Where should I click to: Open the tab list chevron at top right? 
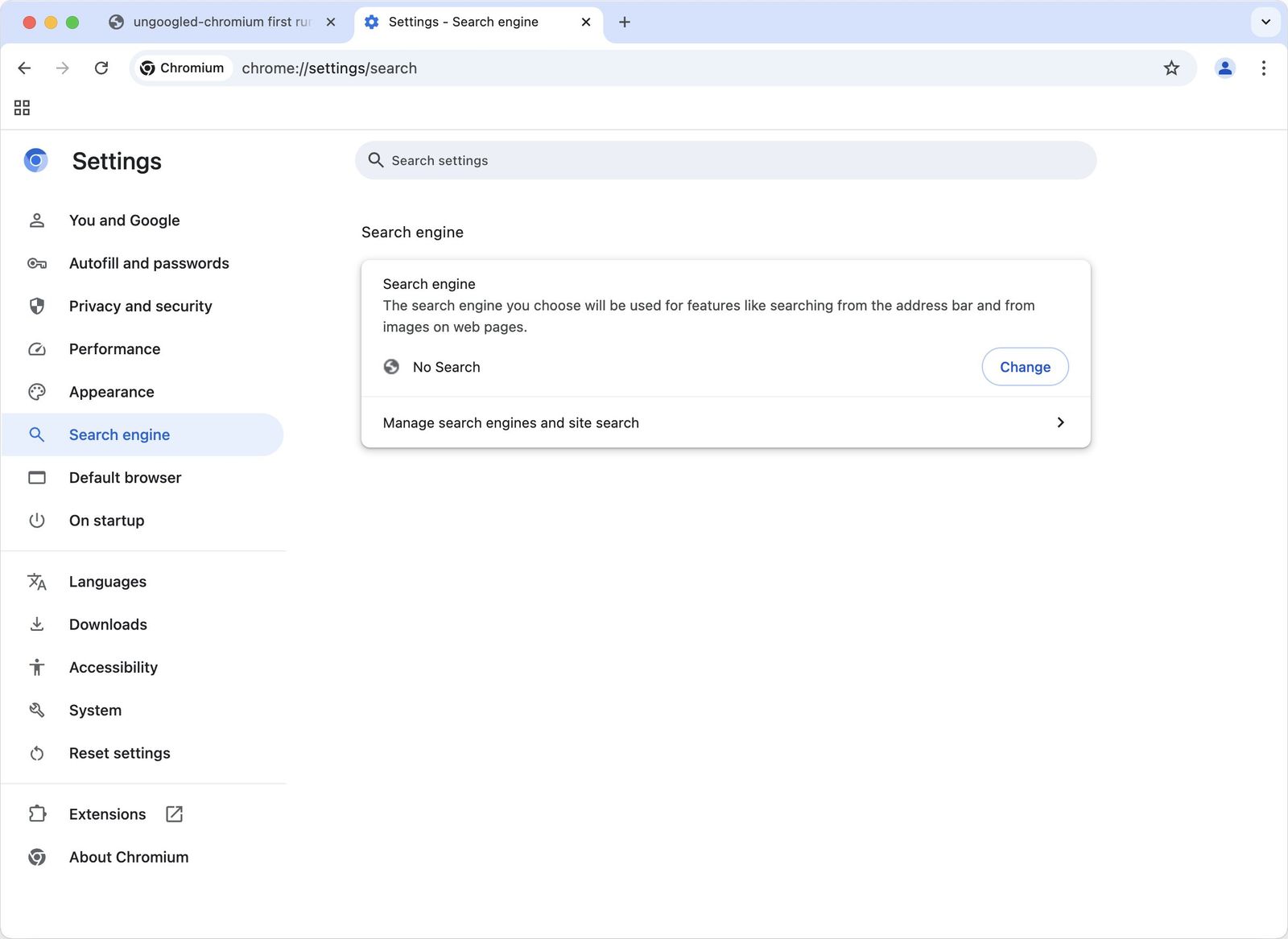1265,22
